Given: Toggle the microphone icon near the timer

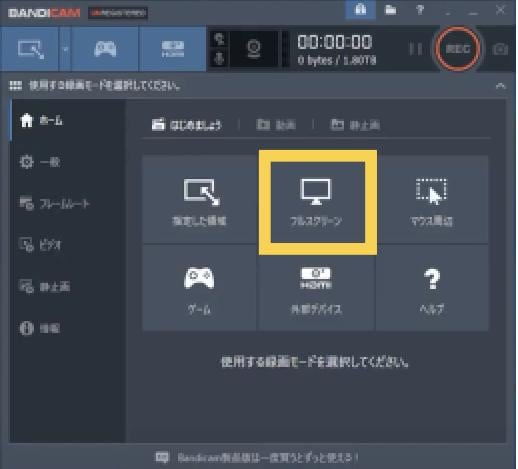Looking at the screenshot, I should click(x=219, y=59).
